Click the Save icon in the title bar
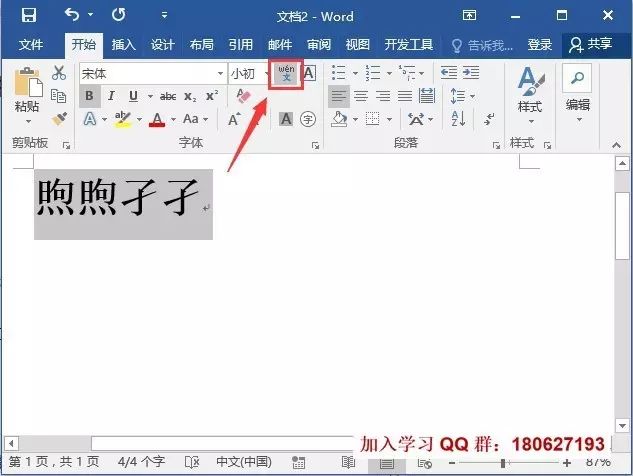Image resolution: width=633 pixels, height=476 pixels. coord(28,16)
